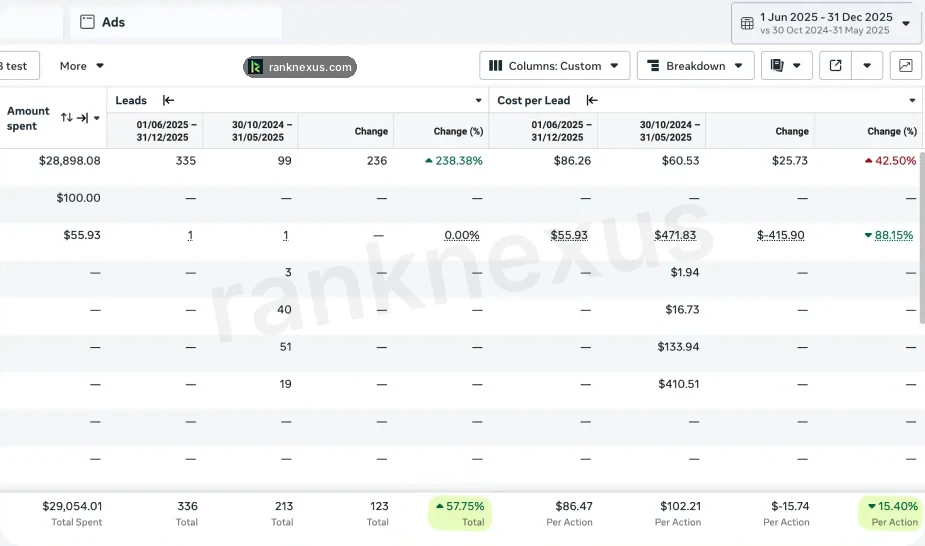
Task: Click the underlined 0.00% leads change
Action: 462,235
